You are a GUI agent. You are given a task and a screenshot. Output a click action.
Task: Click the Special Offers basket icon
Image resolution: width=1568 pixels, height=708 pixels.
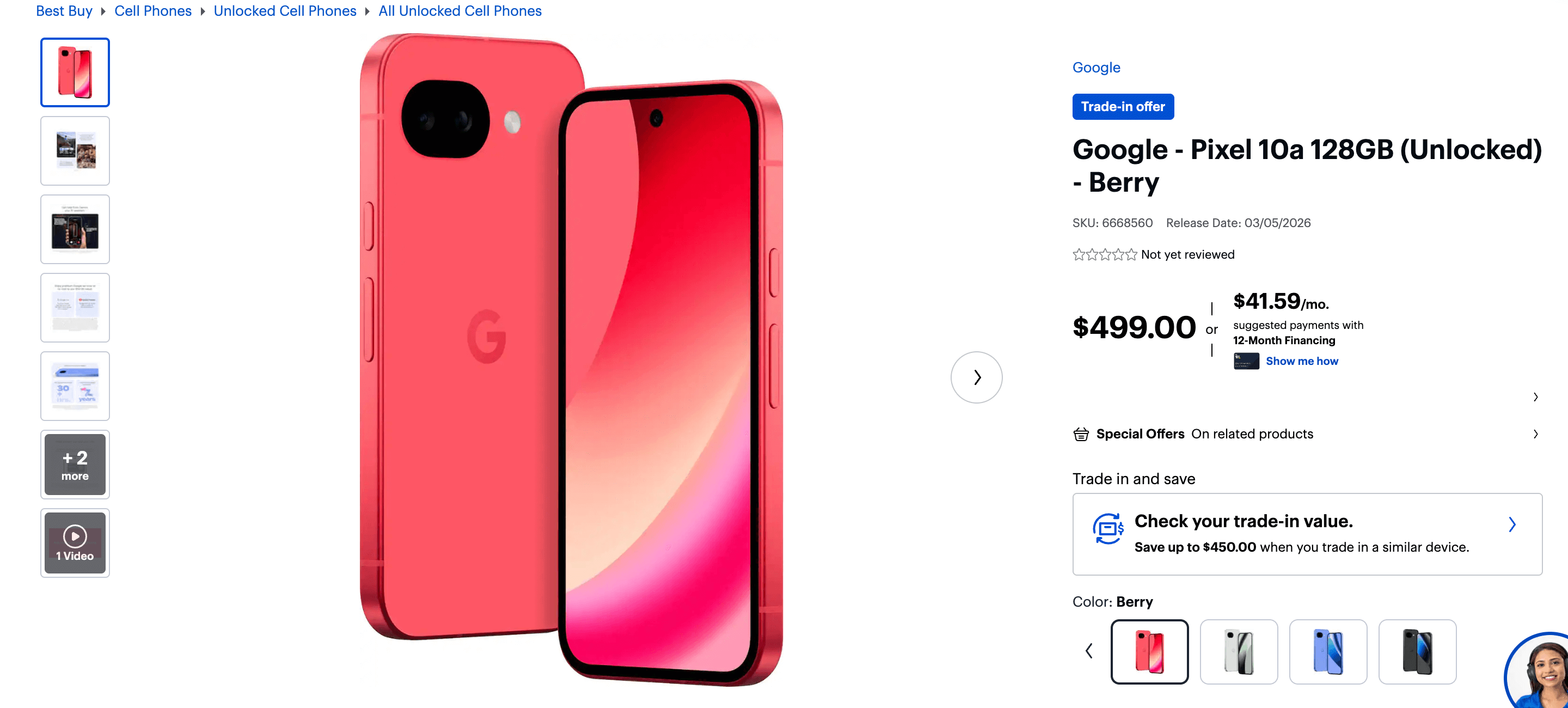[x=1081, y=434]
